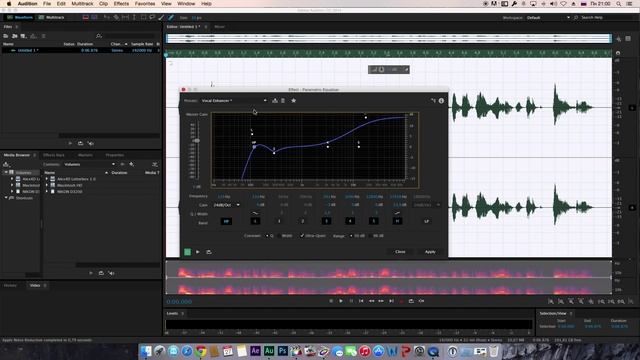Open effect info icon in equalizer dialog
640x360 pixels.
(441, 101)
